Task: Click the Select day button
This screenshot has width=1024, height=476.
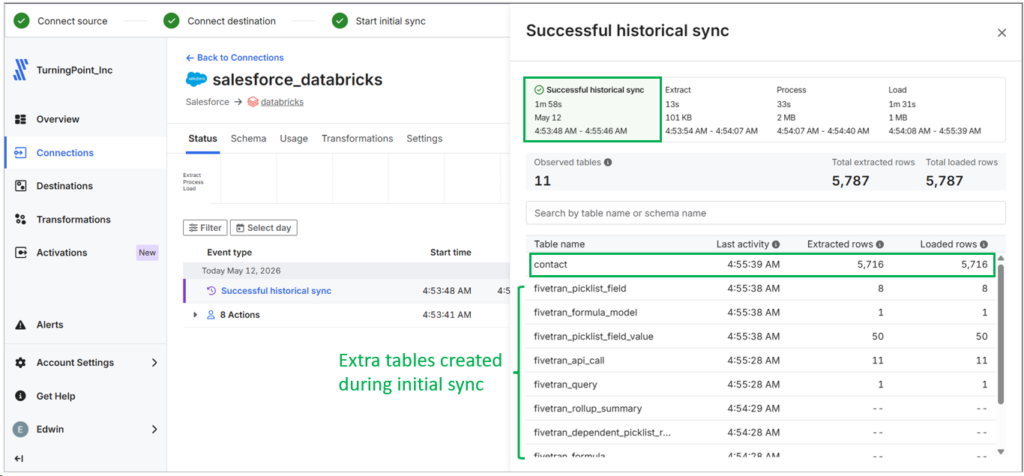Action: coord(264,228)
